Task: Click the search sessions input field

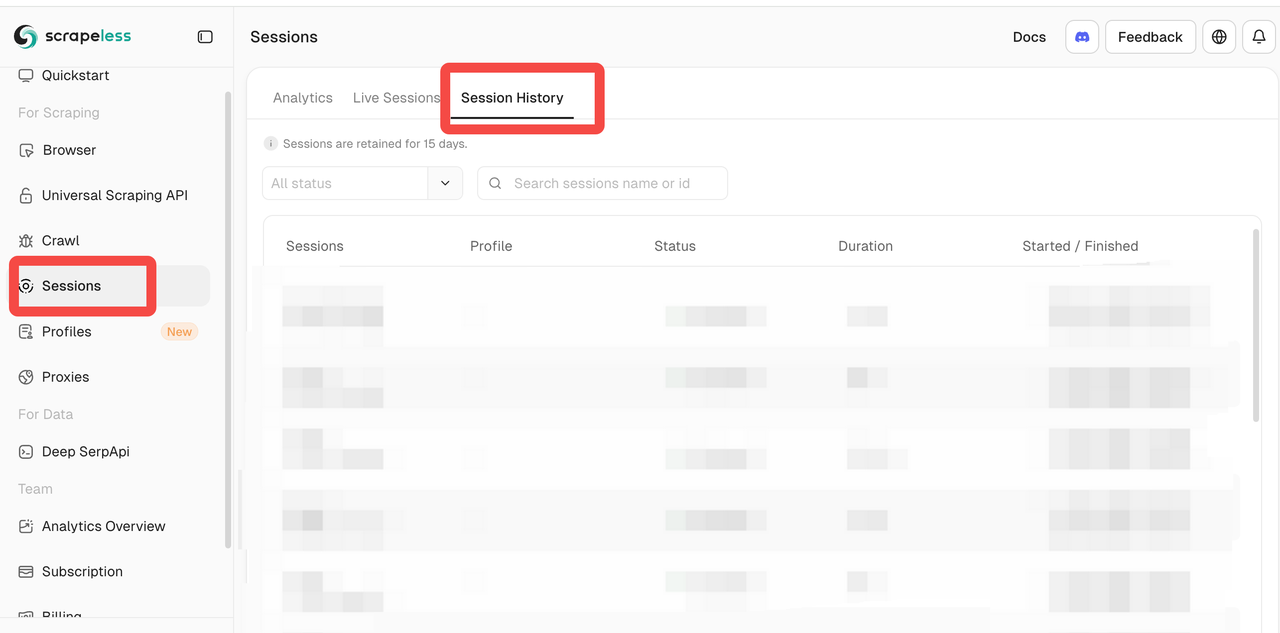Action: coord(615,183)
